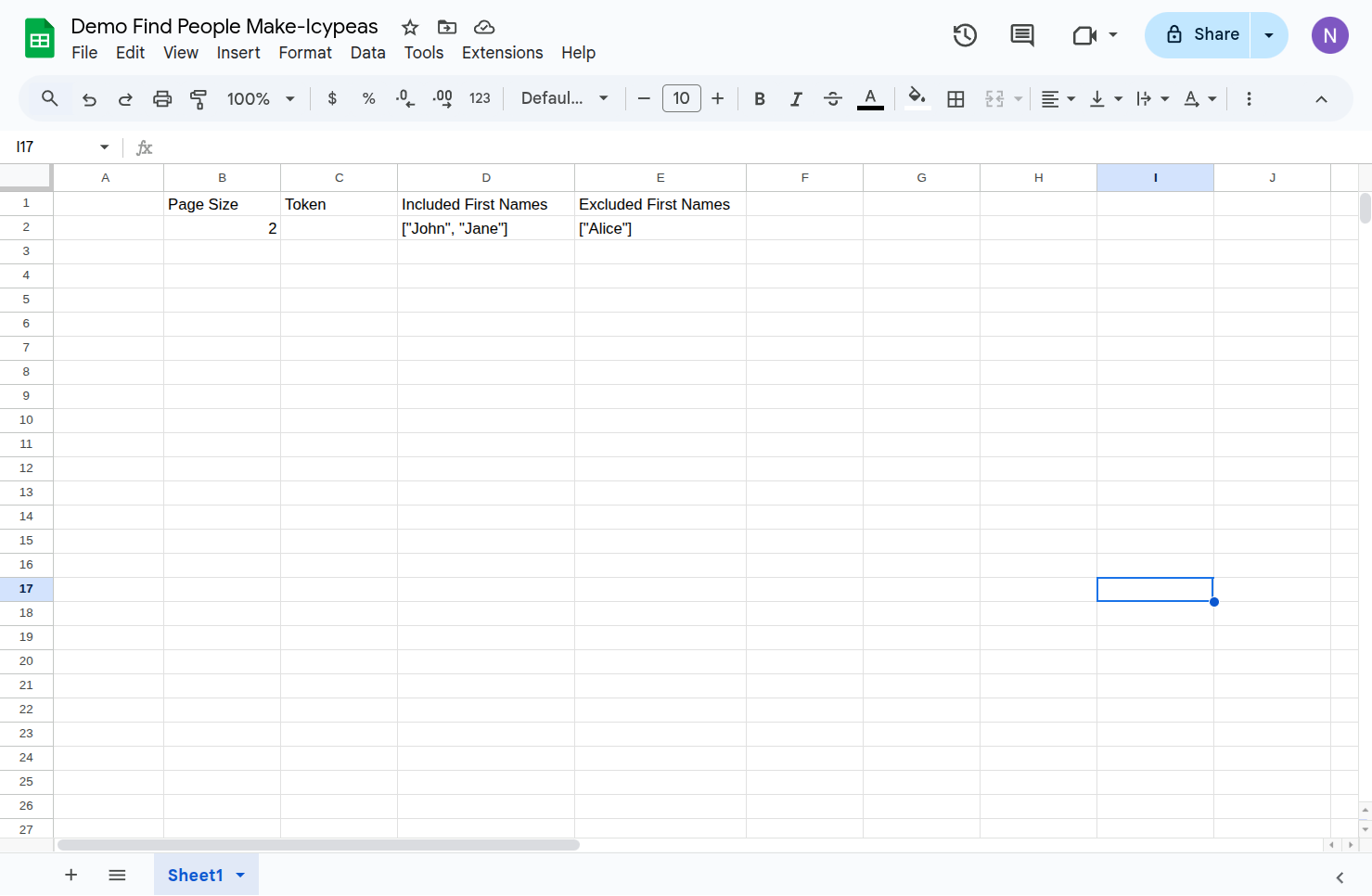Open version history clock icon
The width and height of the screenshot is (1372, 896).
(x=965, y=35)
